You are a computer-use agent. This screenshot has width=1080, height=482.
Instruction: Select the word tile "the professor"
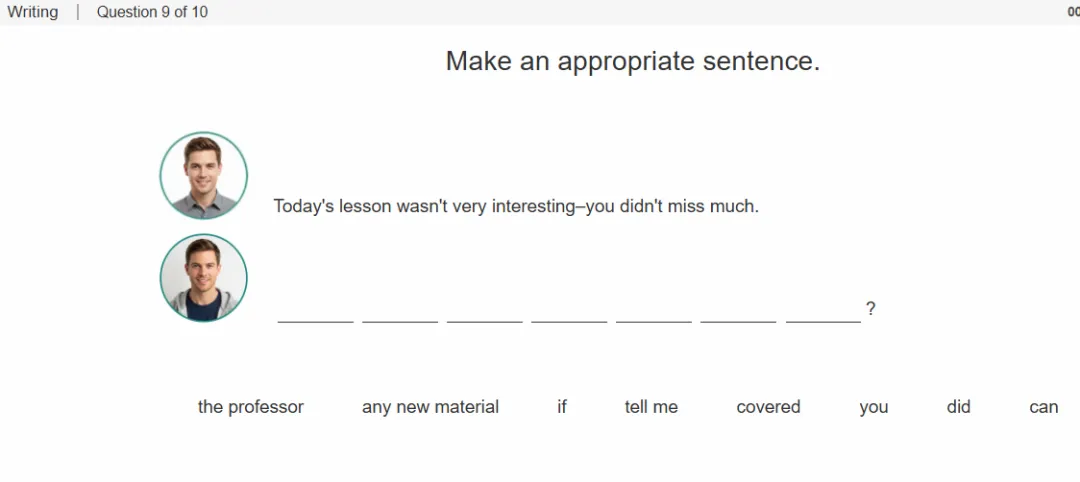[x=251, y=407]
